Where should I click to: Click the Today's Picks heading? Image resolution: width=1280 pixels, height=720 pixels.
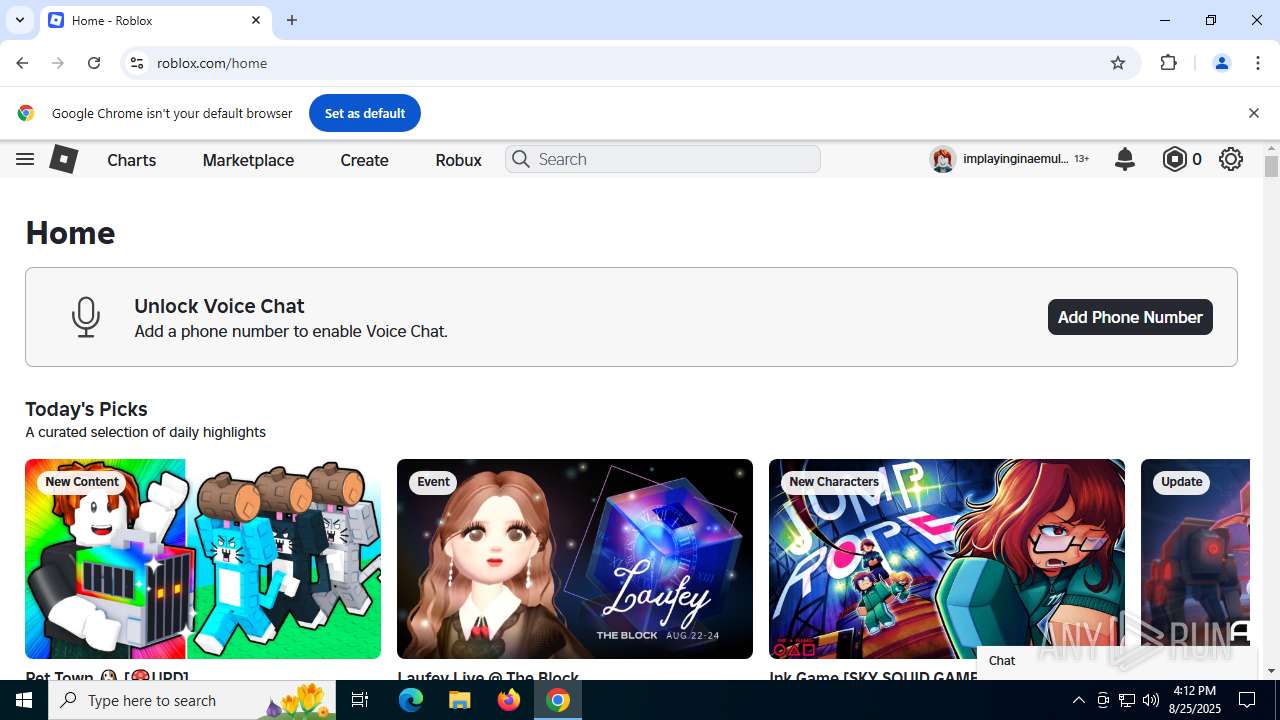(86, 409)
